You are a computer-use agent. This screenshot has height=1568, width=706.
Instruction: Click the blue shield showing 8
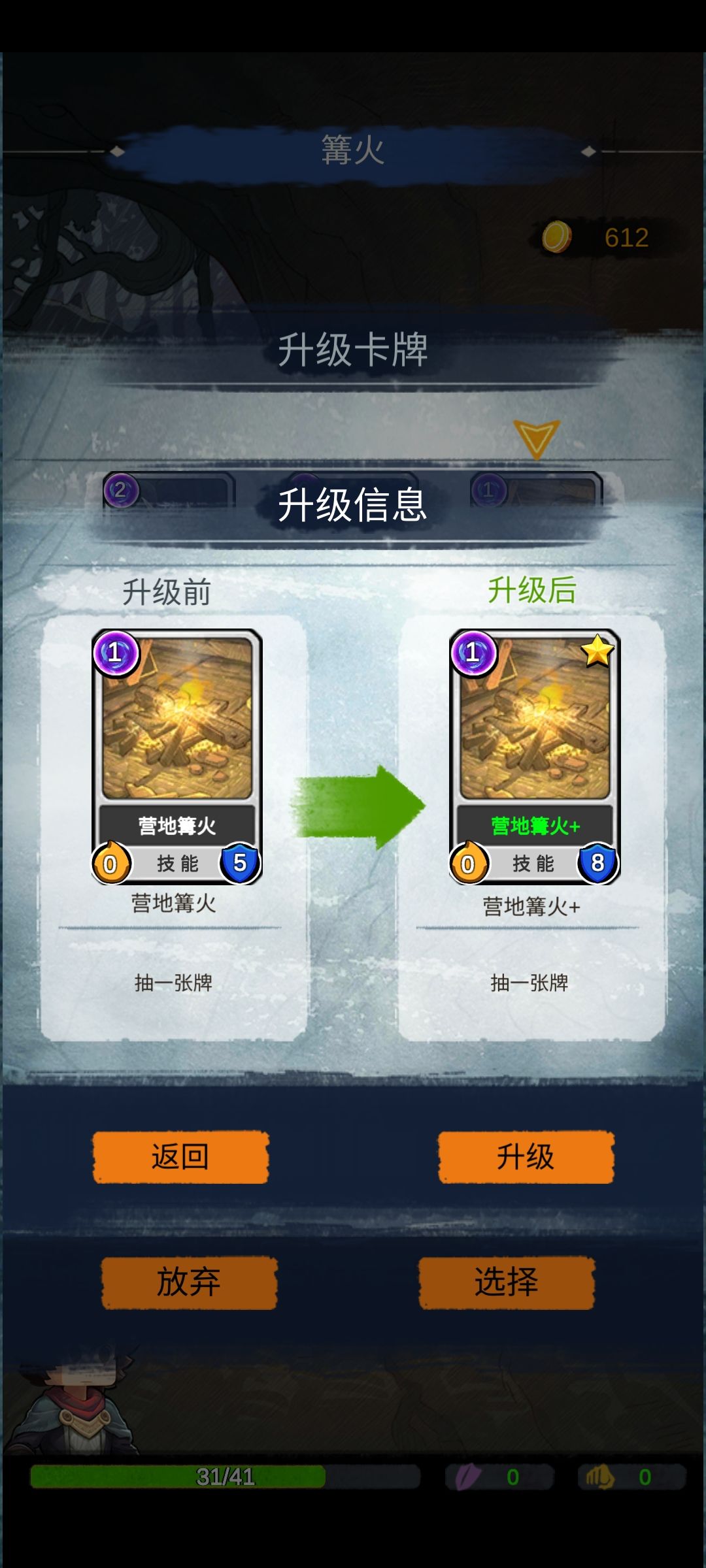coord(597,863)
